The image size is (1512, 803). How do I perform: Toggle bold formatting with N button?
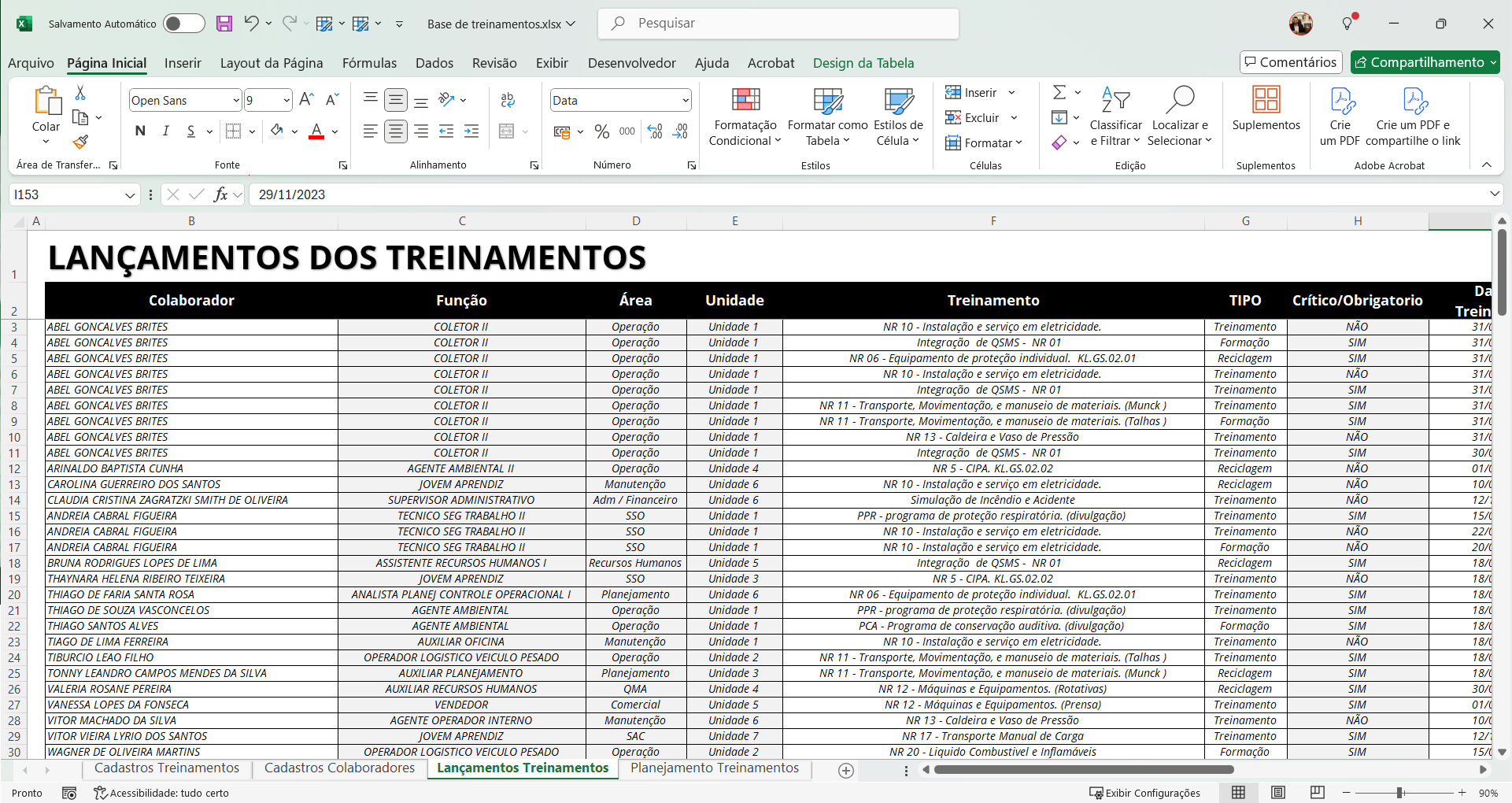140,131
